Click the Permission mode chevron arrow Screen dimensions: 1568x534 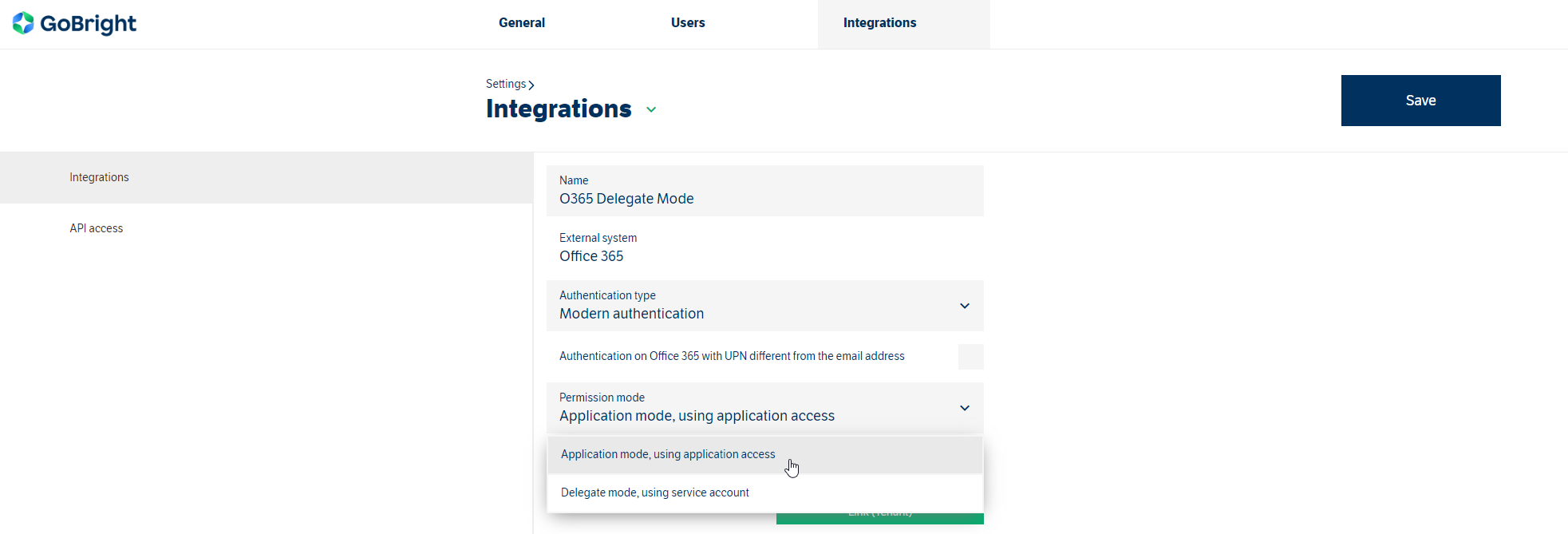[x=964, y=408]
